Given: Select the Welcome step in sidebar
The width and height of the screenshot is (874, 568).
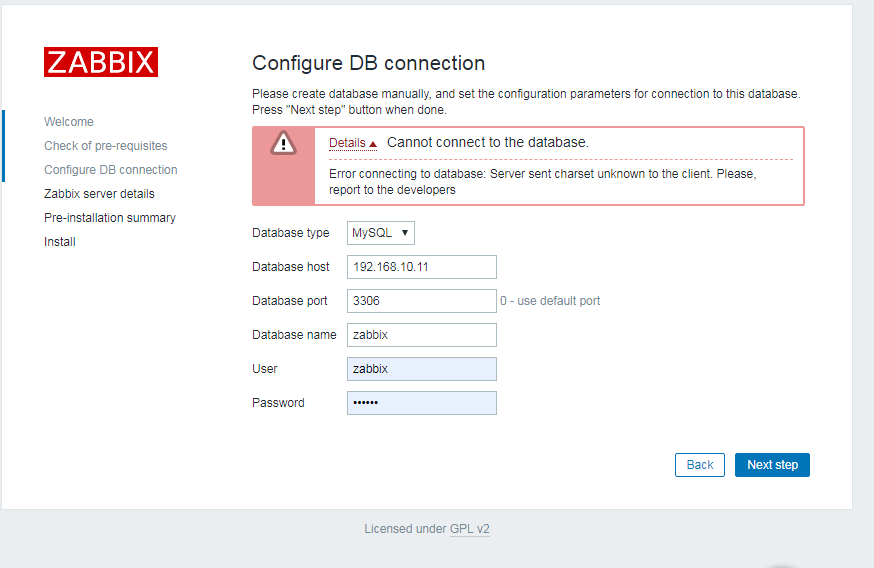Looking at the screenshot, I should (x=69, y=122).
